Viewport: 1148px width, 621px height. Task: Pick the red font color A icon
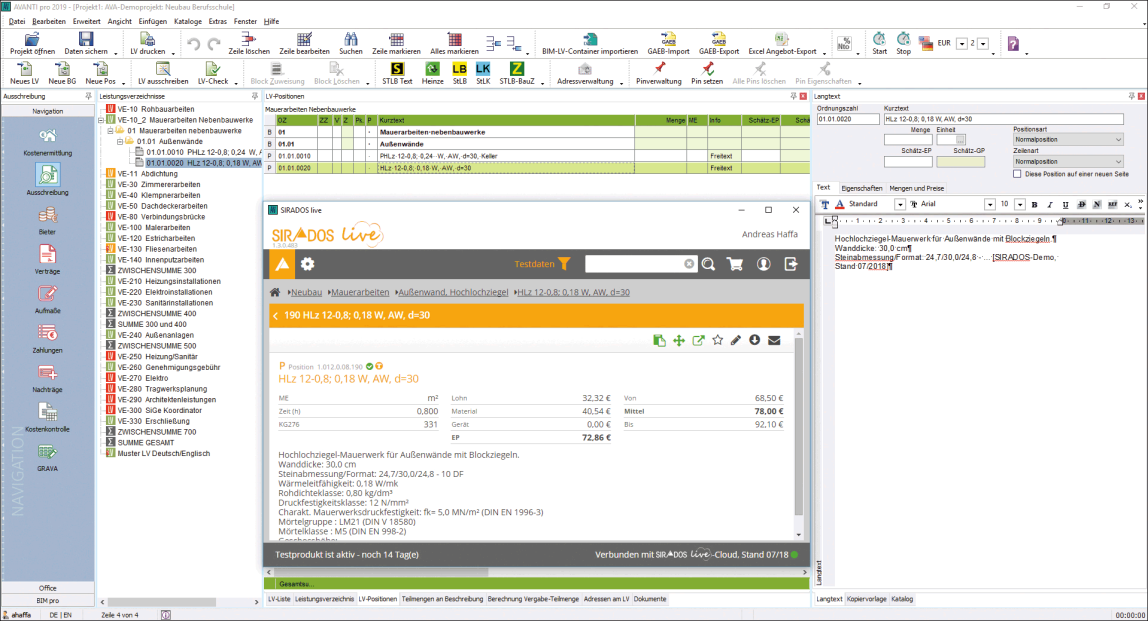click(x=840, y=204)
